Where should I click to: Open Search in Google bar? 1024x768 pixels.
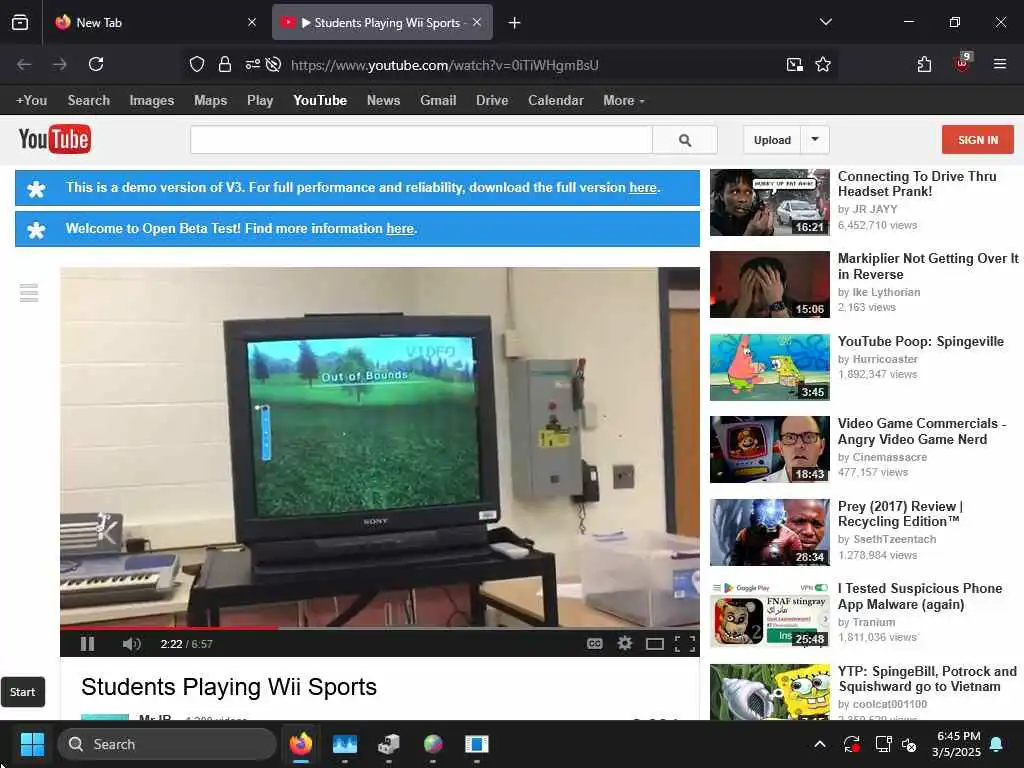coord(89,101)
